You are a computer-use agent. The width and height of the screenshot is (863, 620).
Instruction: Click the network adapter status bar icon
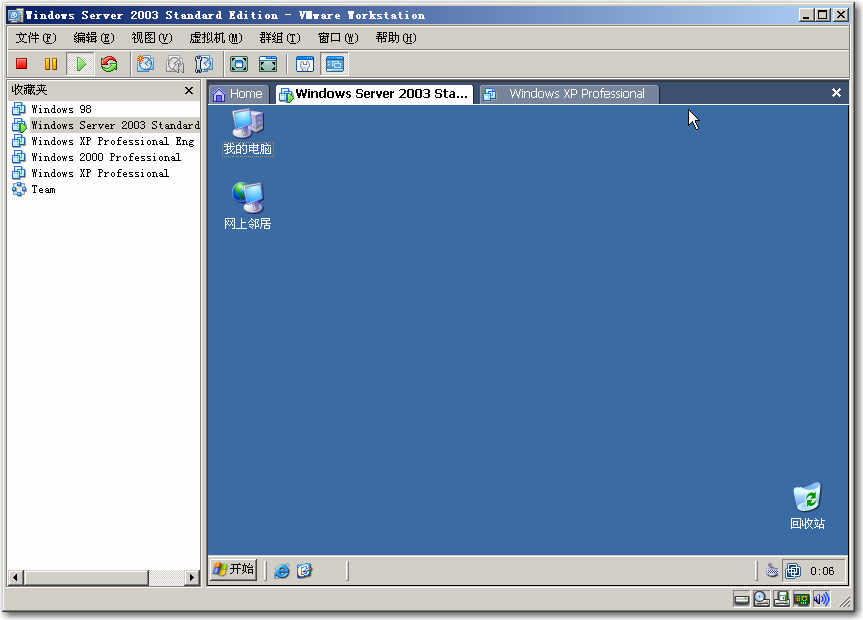(801, 599)
